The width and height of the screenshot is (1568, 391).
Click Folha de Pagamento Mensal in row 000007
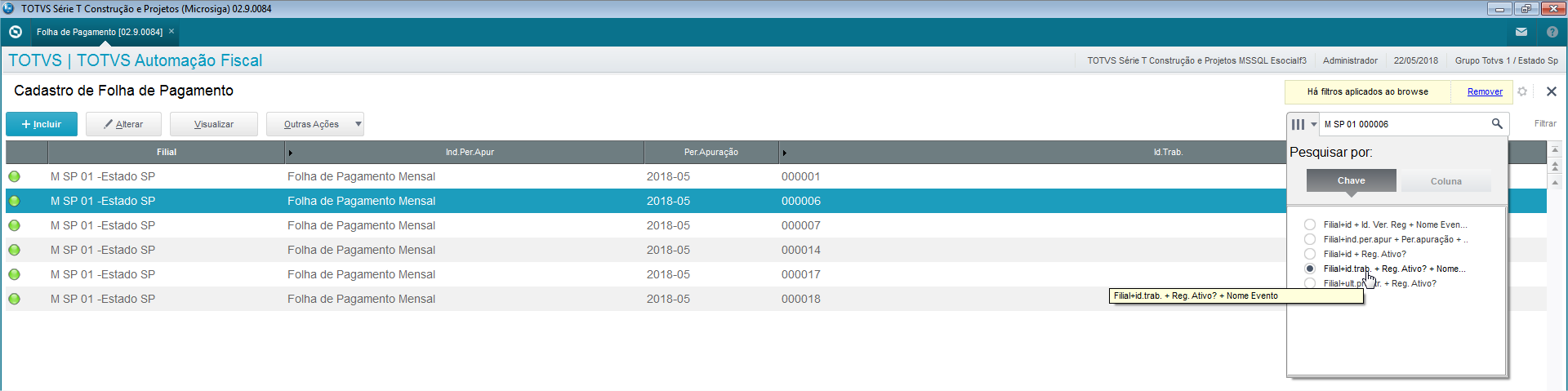pyautogui.click(x=361, y=225)
